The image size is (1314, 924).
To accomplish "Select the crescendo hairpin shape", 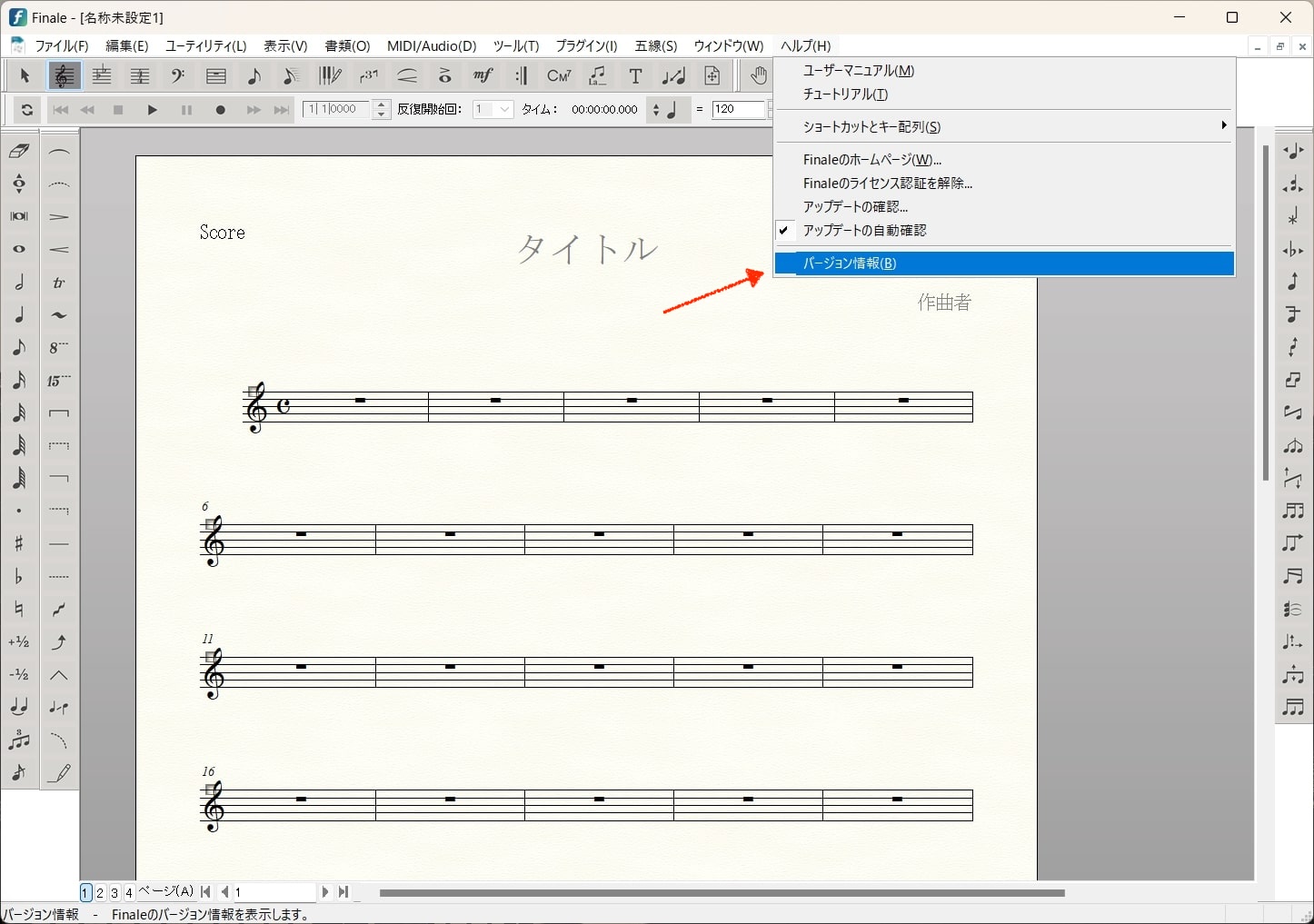I will [59, 250].
